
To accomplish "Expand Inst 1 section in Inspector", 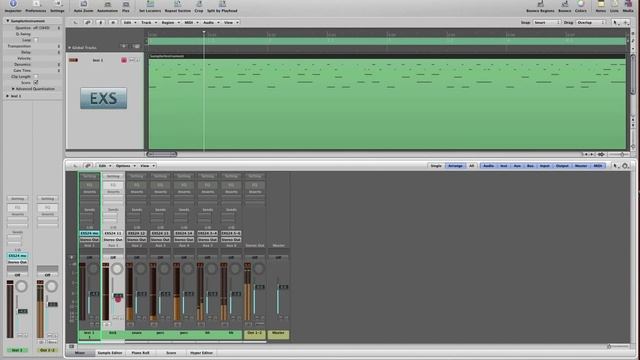I will (7, 96).
